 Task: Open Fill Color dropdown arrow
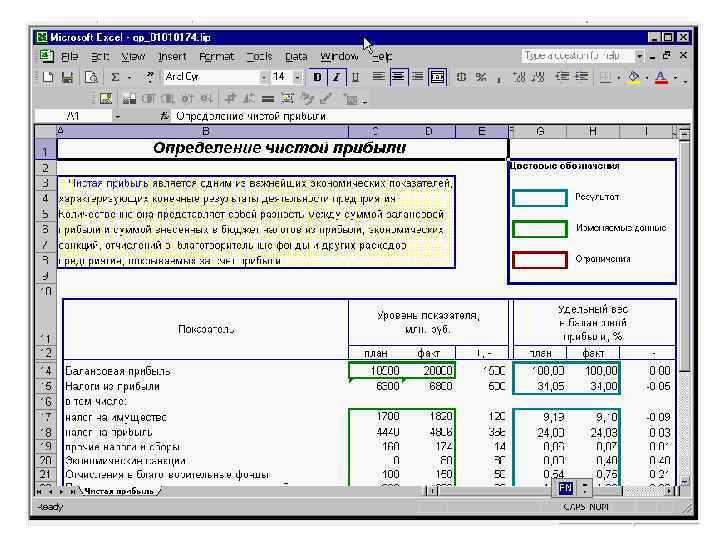(647, 78)
